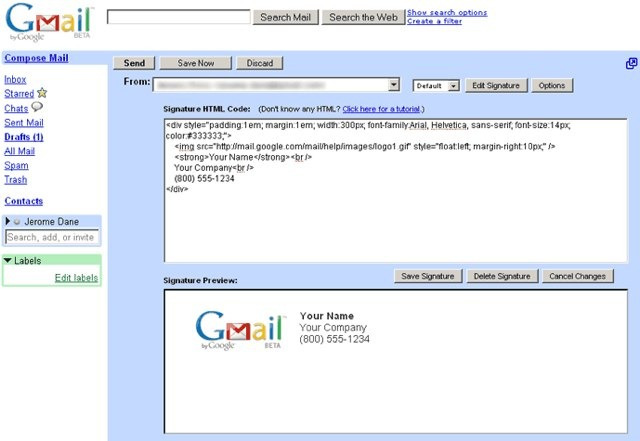Click Cancel Changes button
Viewport: 640px width, 441px height.
[x=577, y=276]
